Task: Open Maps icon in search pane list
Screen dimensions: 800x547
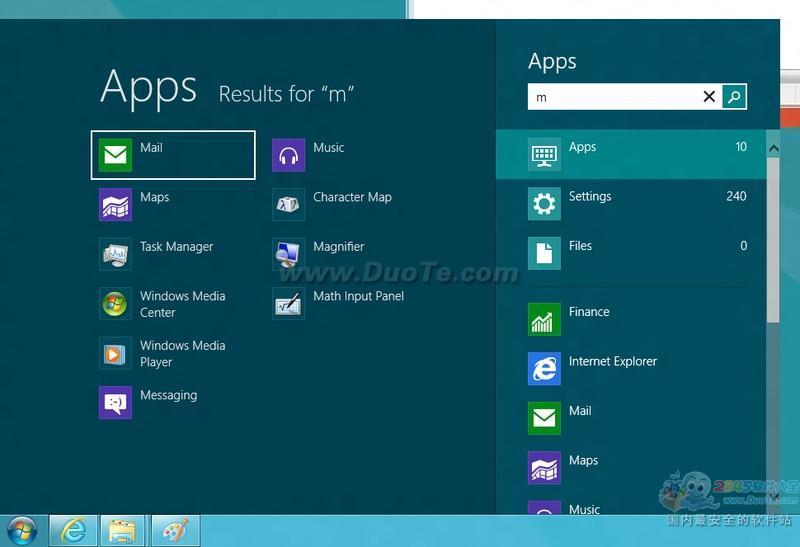Action: (x=544, y=468)
